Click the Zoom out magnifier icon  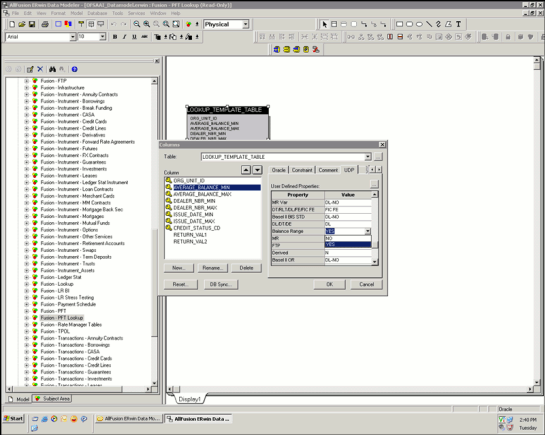point(137,24)
